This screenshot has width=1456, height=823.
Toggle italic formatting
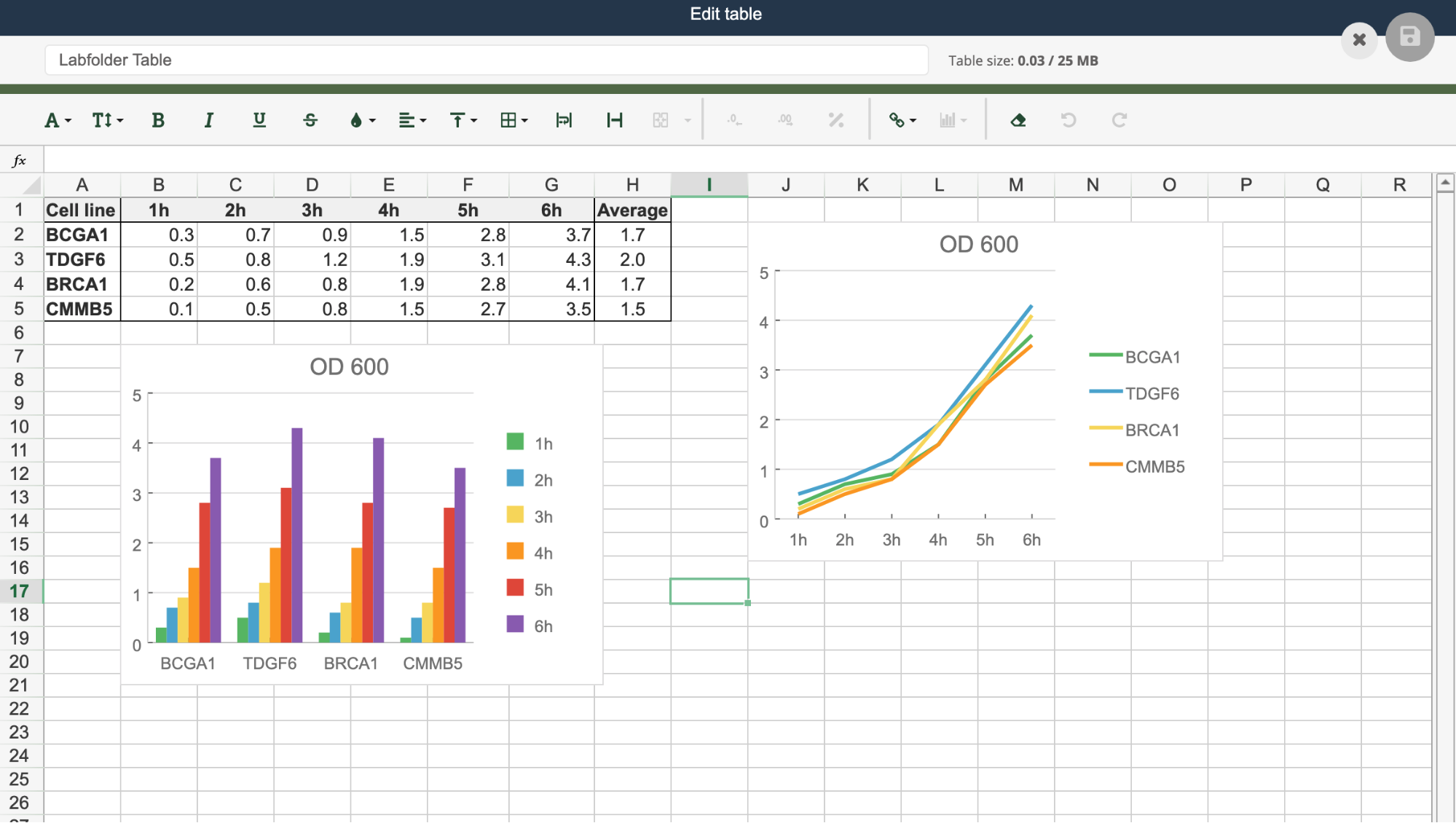(x=208, y=120)
